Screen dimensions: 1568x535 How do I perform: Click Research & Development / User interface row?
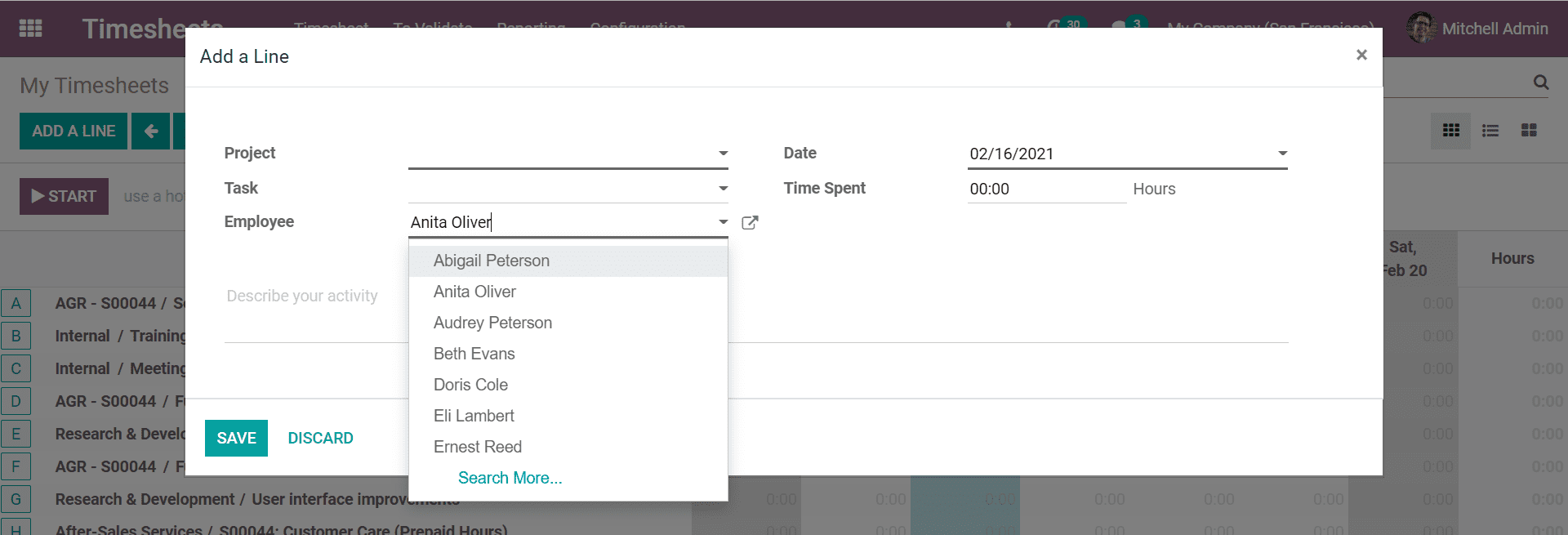[257, 499]
